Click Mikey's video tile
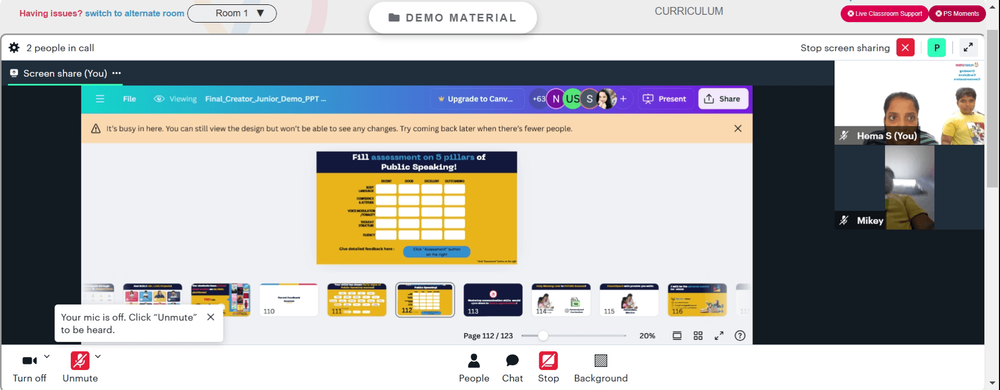Screen dimensions: 1000x390 (909, 187)
